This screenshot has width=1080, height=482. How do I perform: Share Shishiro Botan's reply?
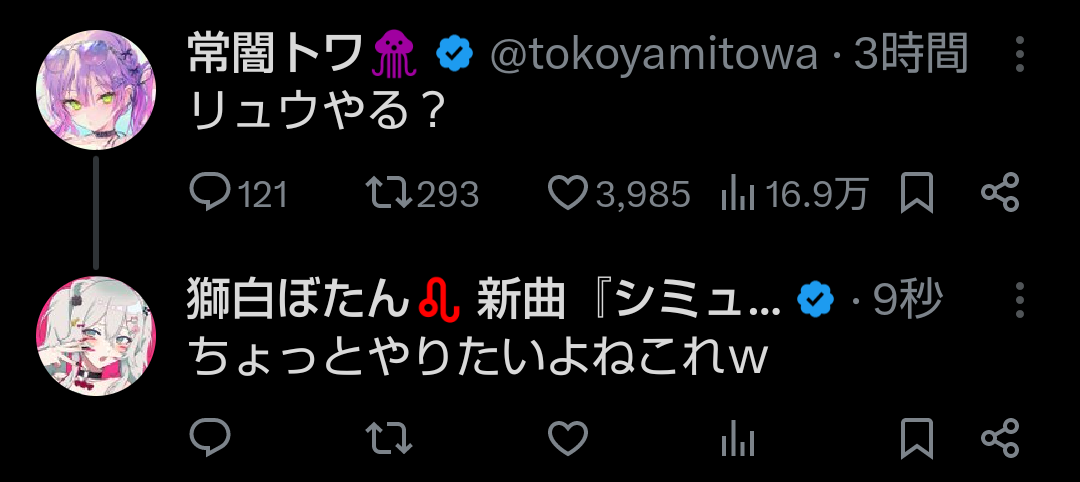coord(999,438)
